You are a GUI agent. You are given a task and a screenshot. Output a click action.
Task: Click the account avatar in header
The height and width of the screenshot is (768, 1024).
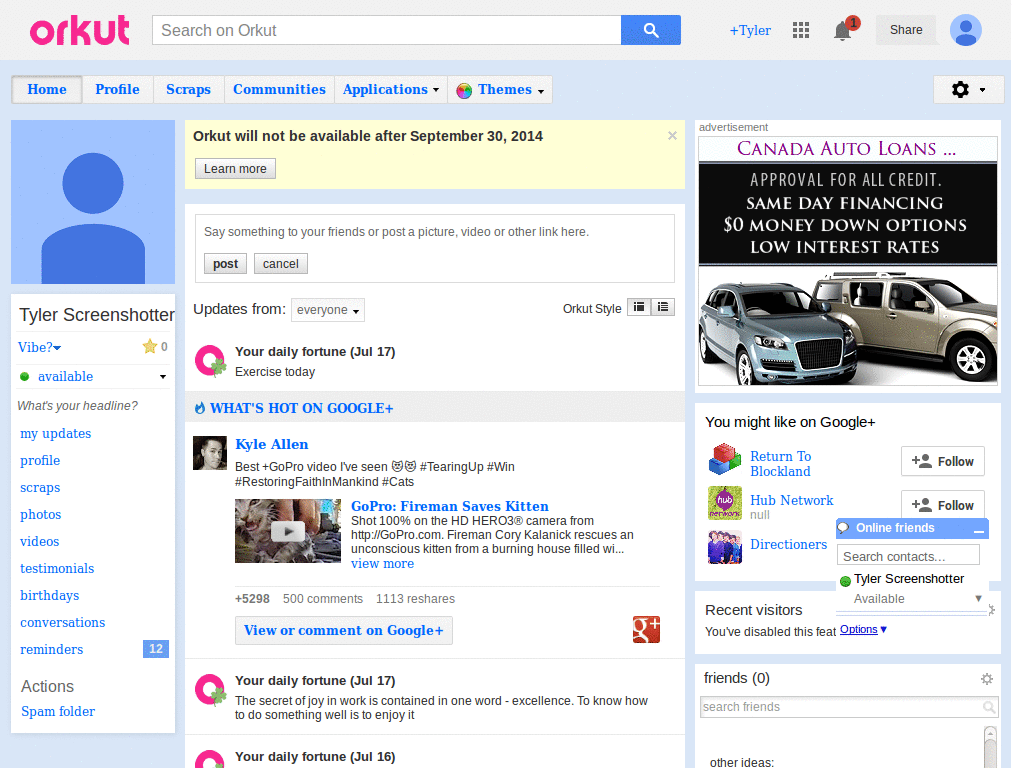965,30
